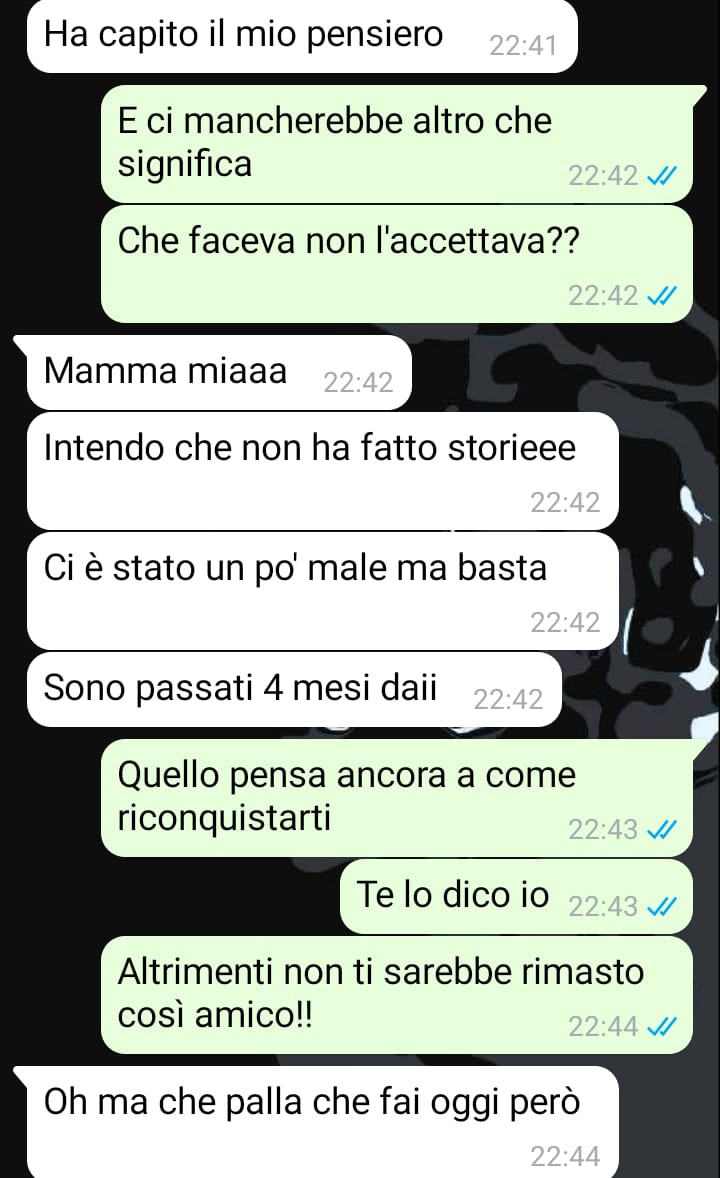
Task: Click timestamp 22:42 beside 'Mamma miaaa'
Action: point(358,382)
